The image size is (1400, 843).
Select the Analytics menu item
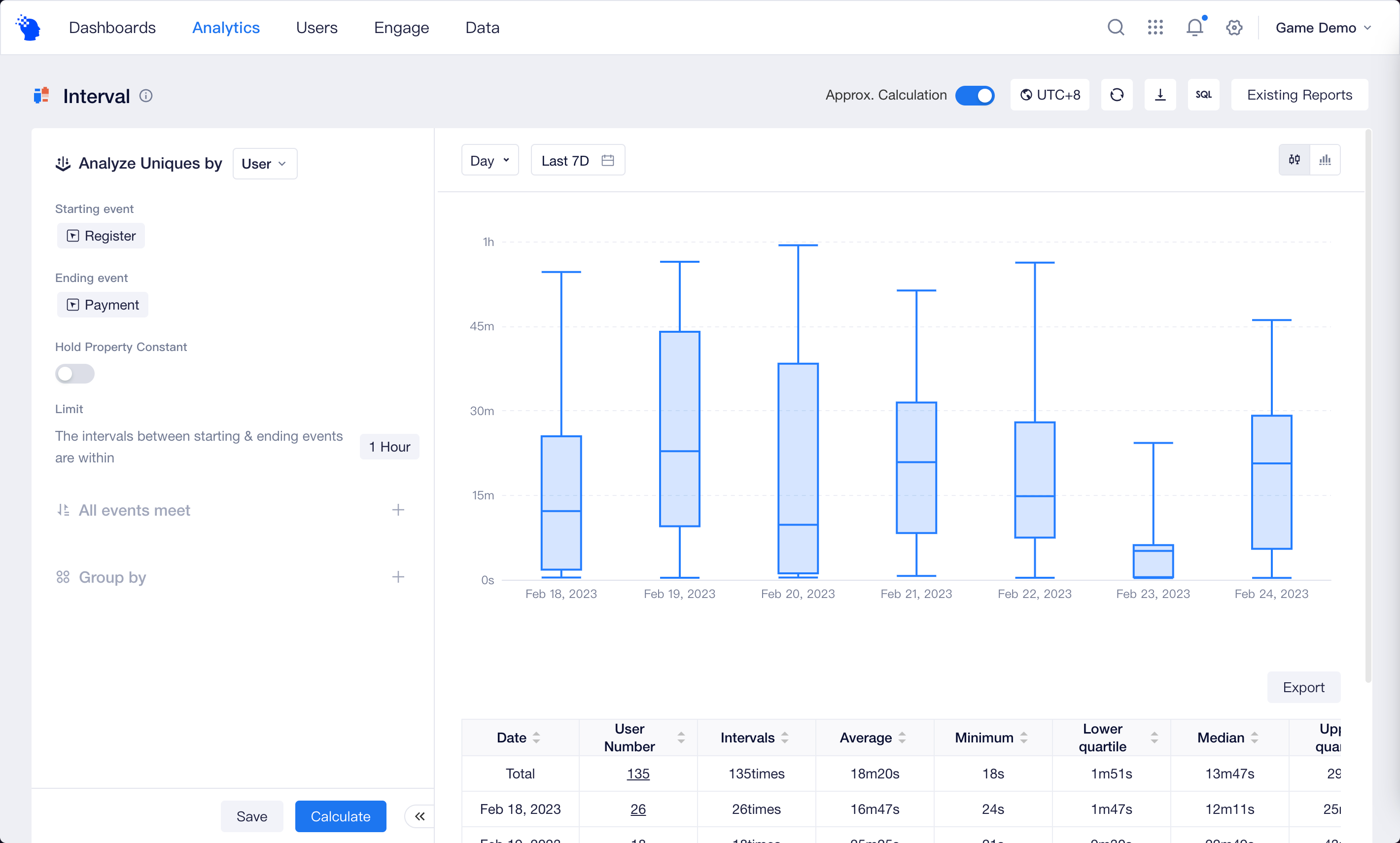point(225,27)
